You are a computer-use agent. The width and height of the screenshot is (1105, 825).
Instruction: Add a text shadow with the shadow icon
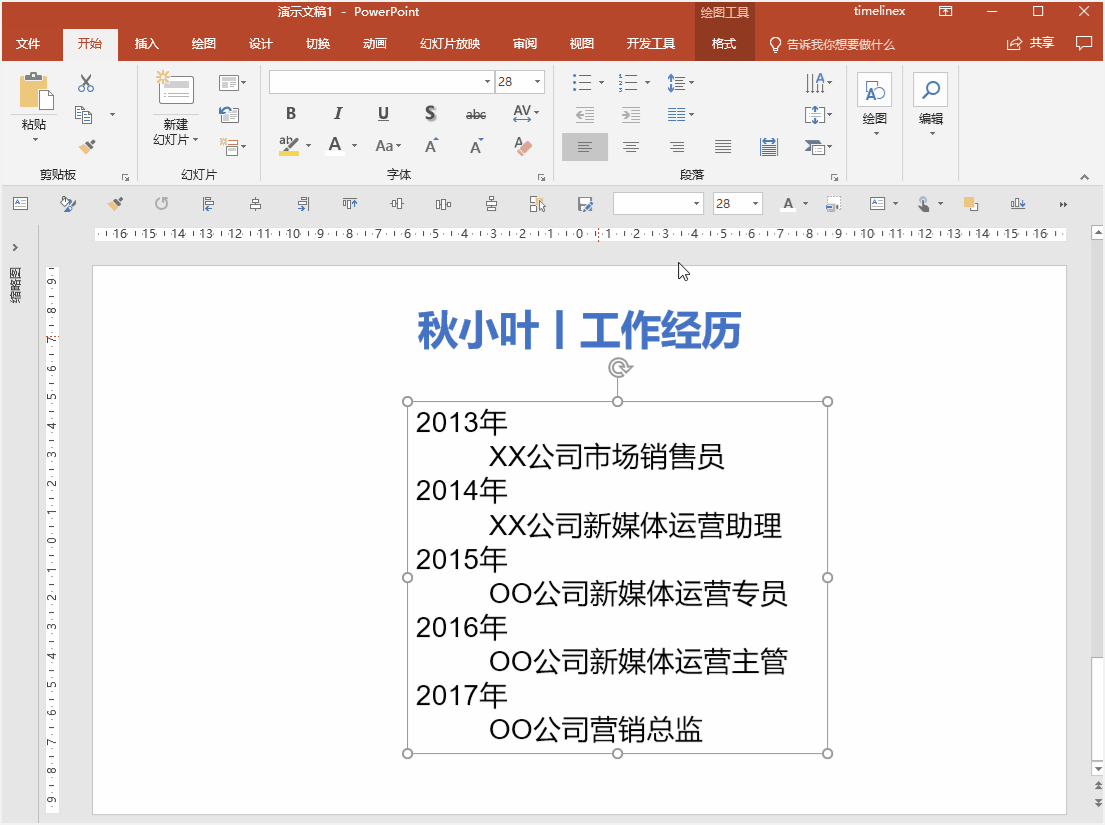[429, 114]
